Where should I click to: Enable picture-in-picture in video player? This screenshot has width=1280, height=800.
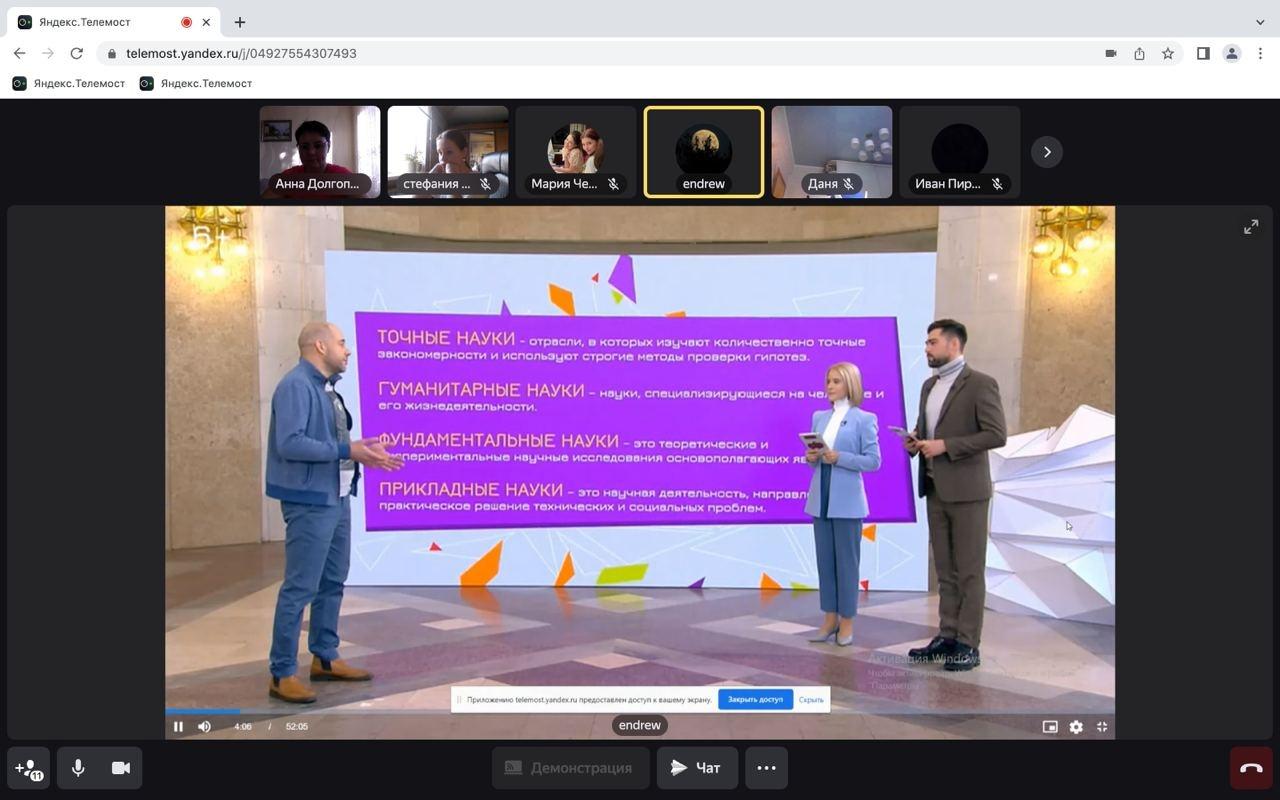pyautogui.click(x=1050, y=727)
